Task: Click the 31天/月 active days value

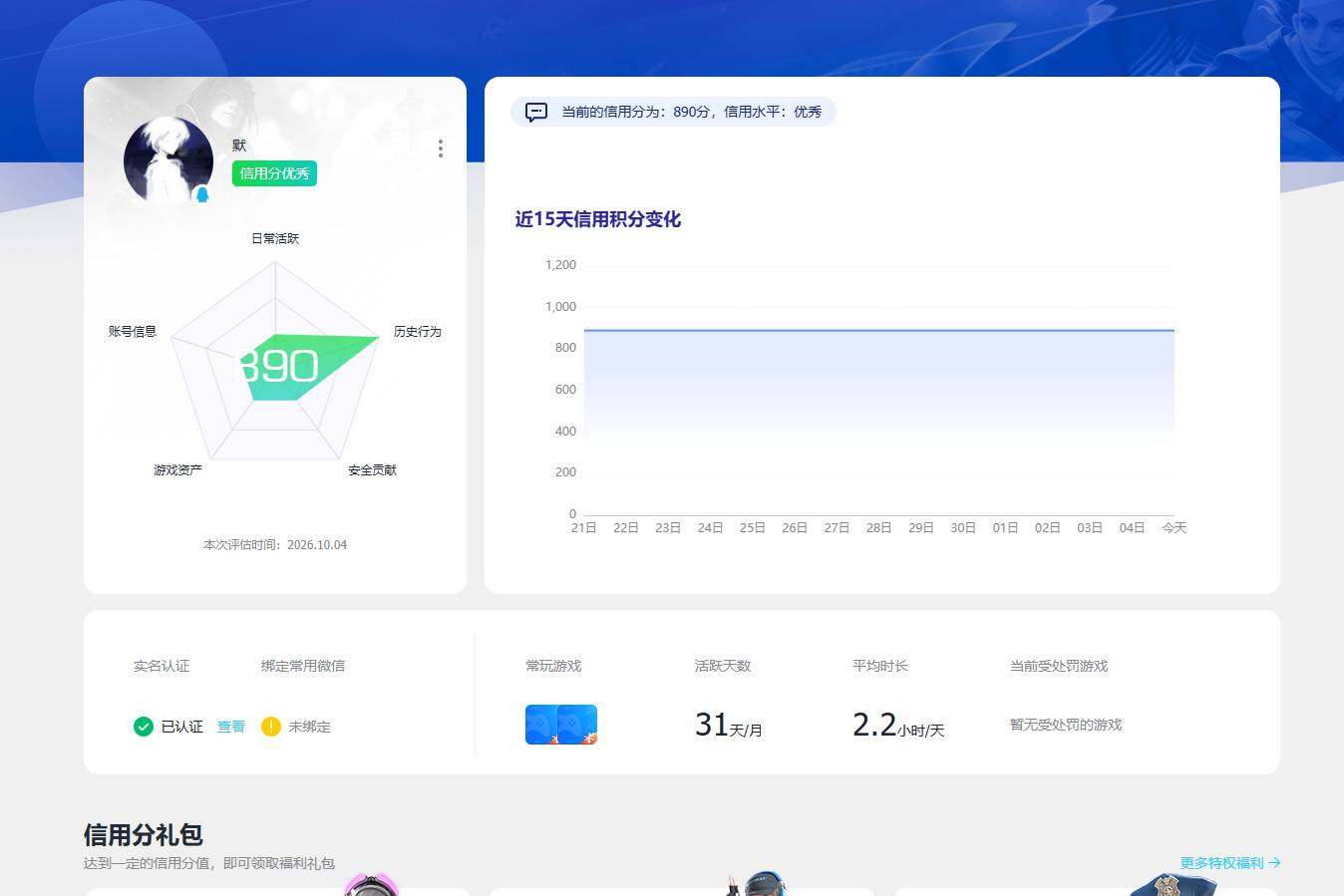Action: [729, 725]
